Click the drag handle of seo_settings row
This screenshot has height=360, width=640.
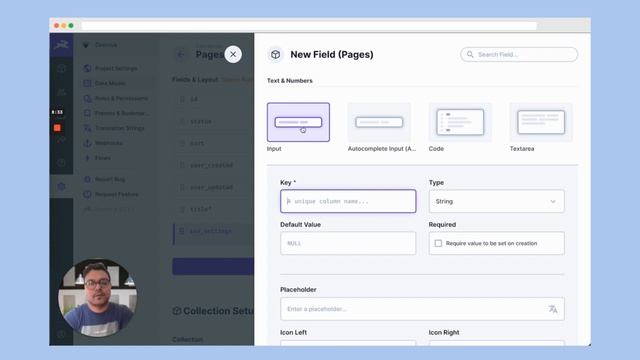(x=182, y=231)
